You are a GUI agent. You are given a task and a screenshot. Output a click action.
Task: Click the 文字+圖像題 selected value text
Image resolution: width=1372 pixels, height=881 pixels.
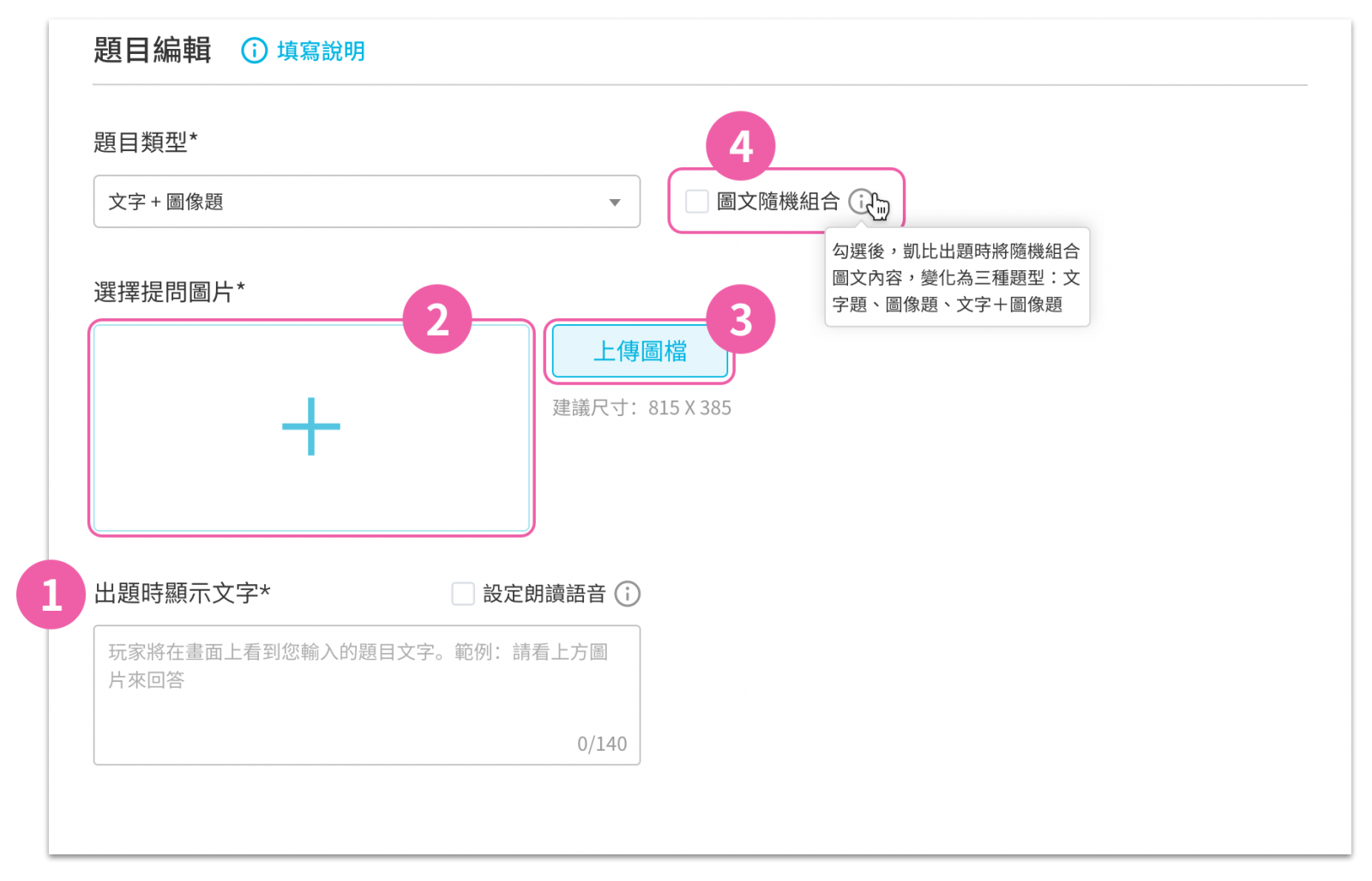tap(165, 202)
